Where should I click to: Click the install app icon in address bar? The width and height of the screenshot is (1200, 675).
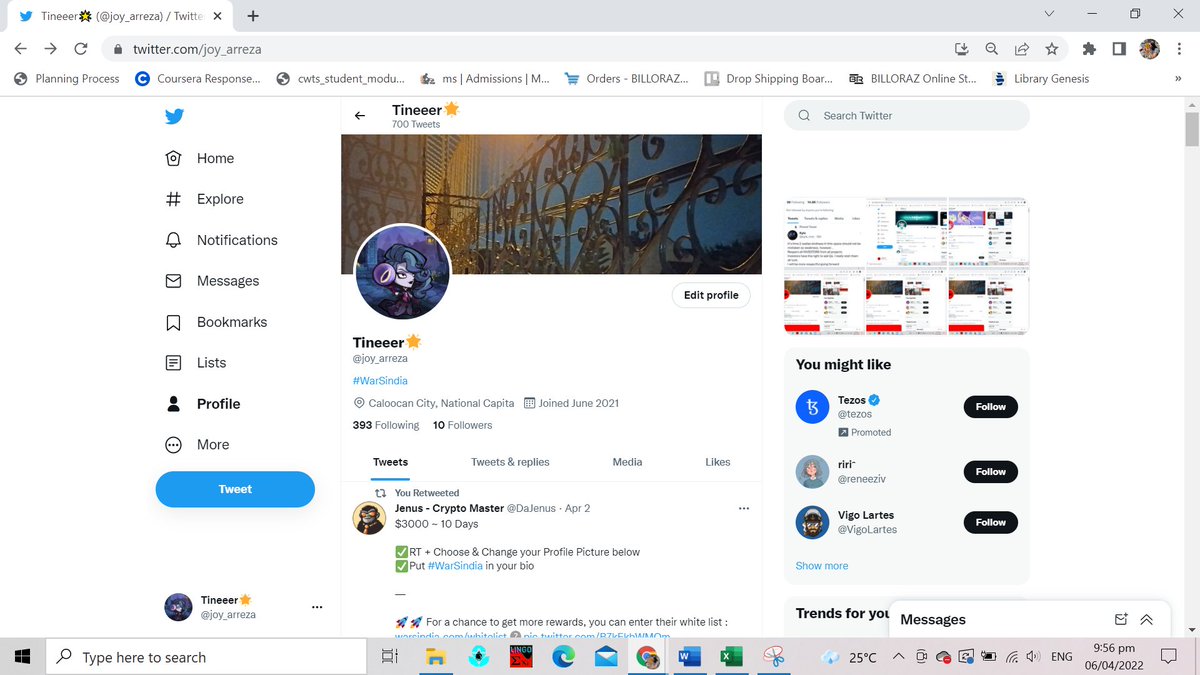961,48
